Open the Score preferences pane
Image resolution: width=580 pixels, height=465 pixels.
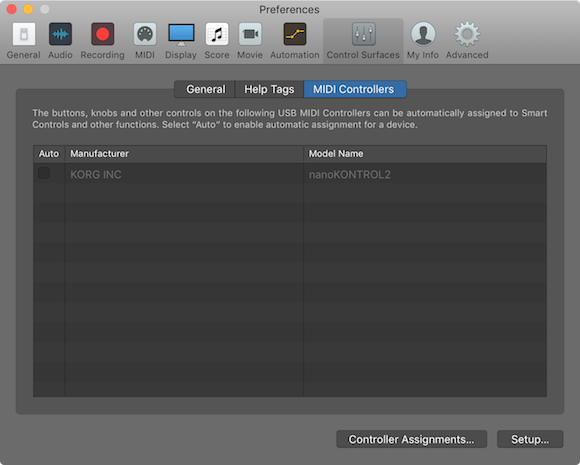(x=217, y=40)
